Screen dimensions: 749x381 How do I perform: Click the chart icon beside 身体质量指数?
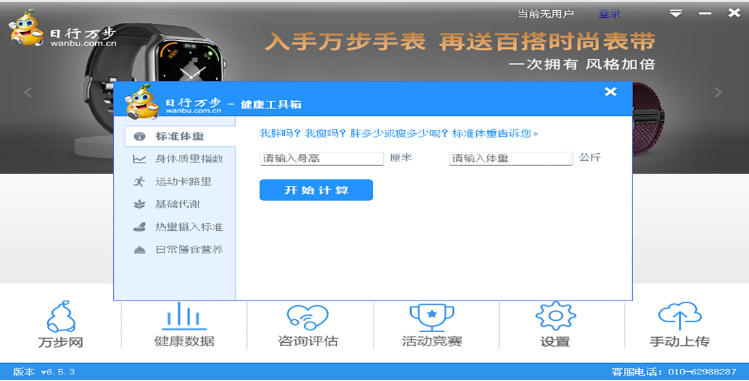click(139, 159)
